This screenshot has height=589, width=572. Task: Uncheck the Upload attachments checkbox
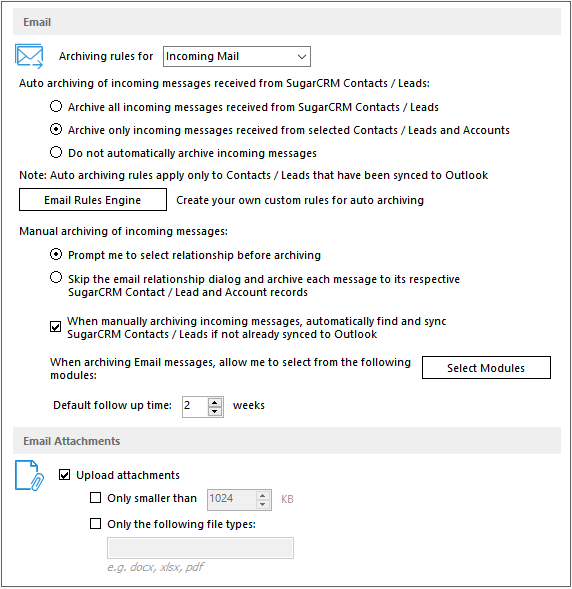point(64,475)
